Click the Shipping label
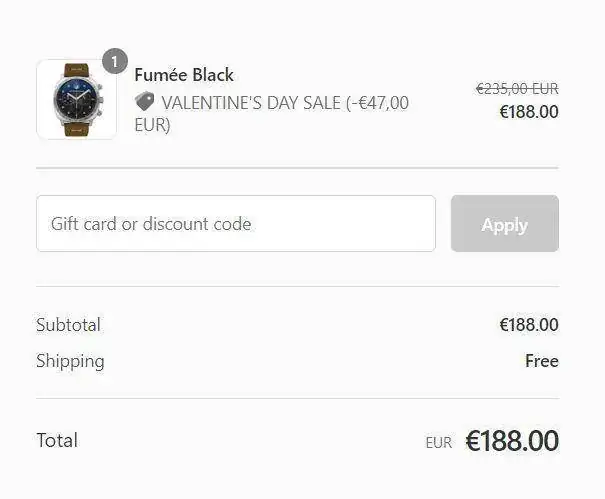This screenshot has width=605, height=499. click(70, 361)
